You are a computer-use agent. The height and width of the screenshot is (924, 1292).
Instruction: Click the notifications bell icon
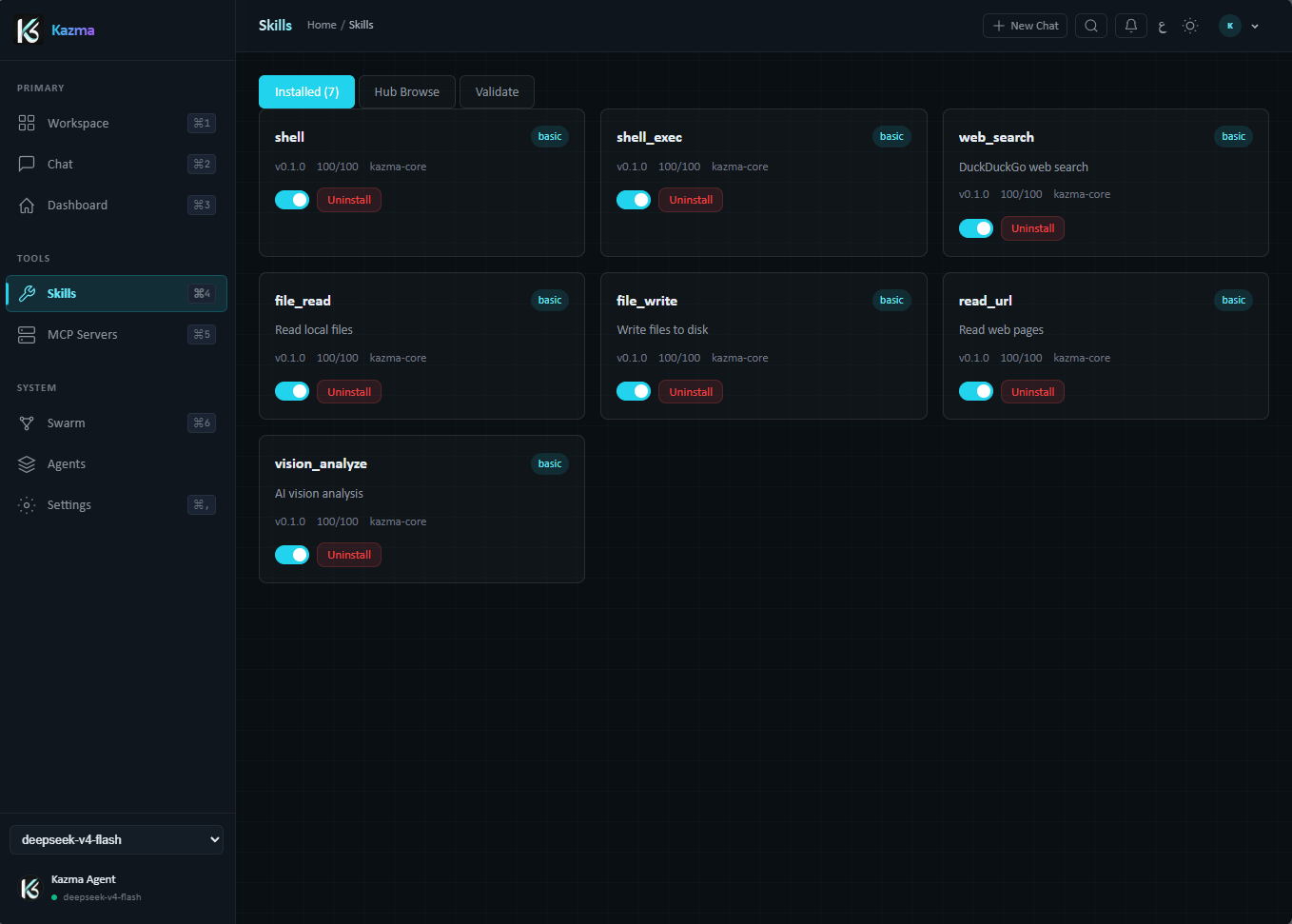[x=1131, y=26]
